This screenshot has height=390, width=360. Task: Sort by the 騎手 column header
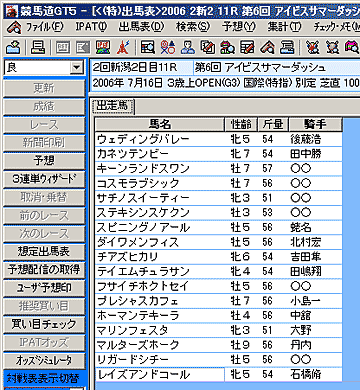pyautogui.click(x=315, y=125)
